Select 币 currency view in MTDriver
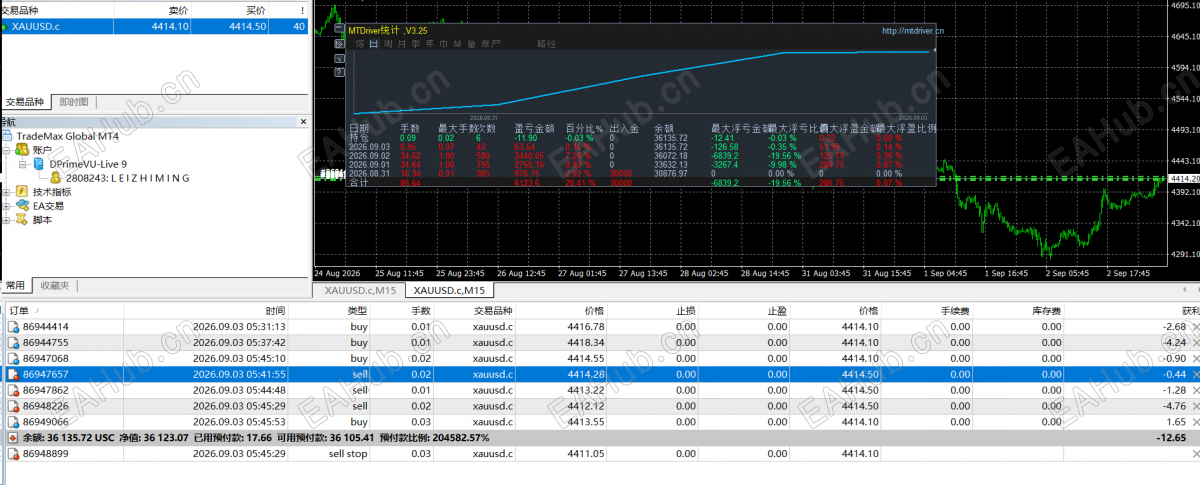The width and height of the screenshot is (1200, 485). (x=444, y=44)
